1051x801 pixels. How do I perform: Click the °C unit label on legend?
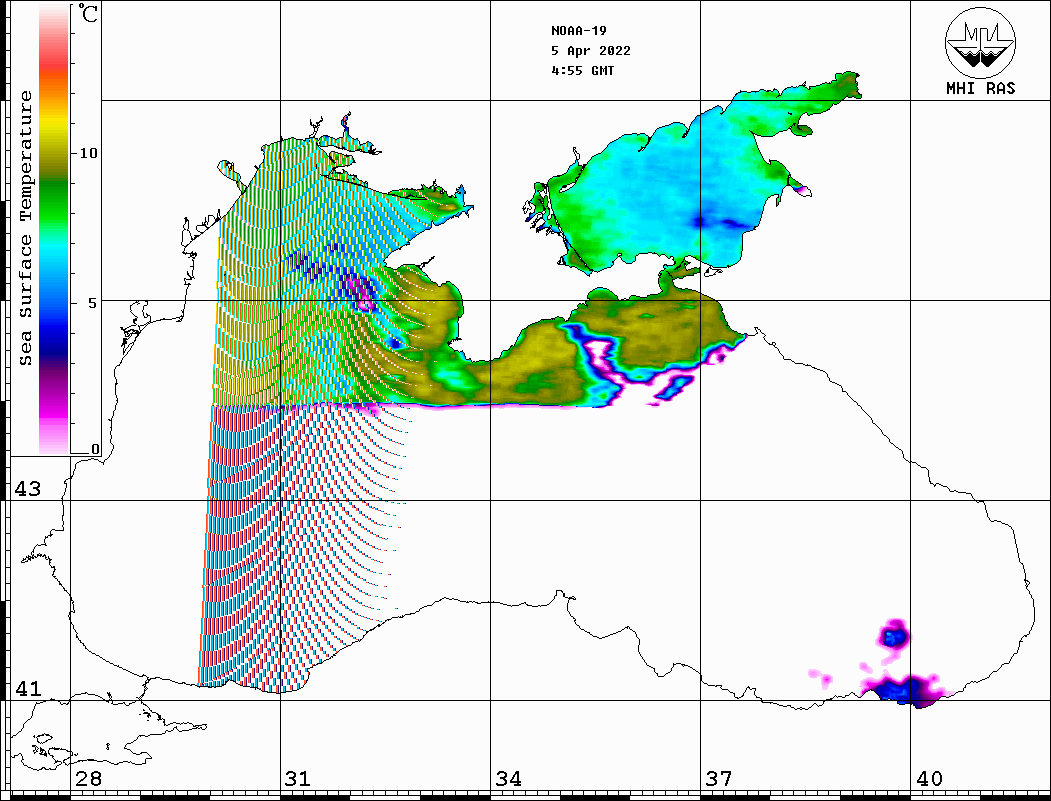[88, 13]
